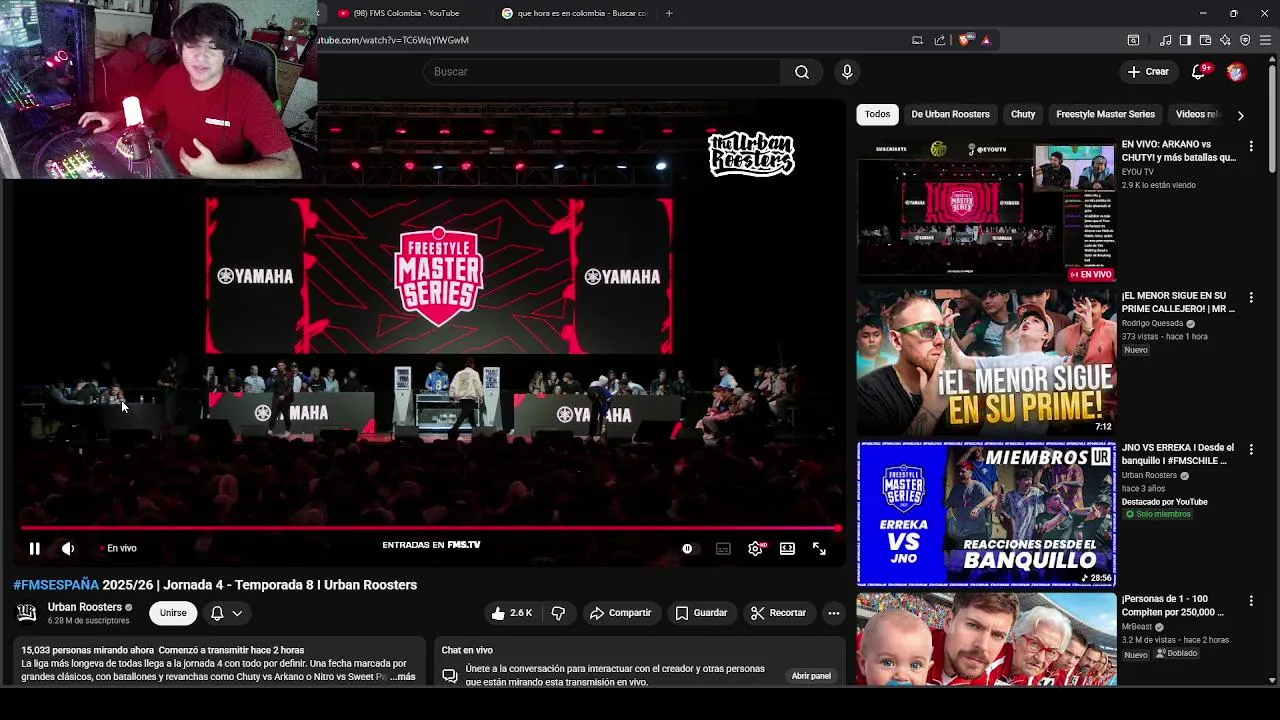This screenshot has width=1280, height=720.
Task: Switch to FMS Colombia YouTube tab
Action: click(x=406, y=13)
